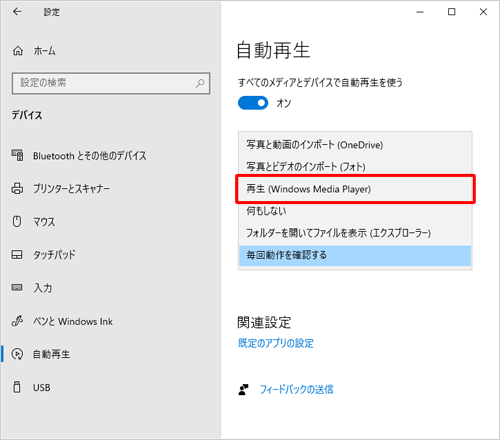Screen dimensions: 500x440
Task: Click the search magnifier icon
Action: [x=200, y=83]
